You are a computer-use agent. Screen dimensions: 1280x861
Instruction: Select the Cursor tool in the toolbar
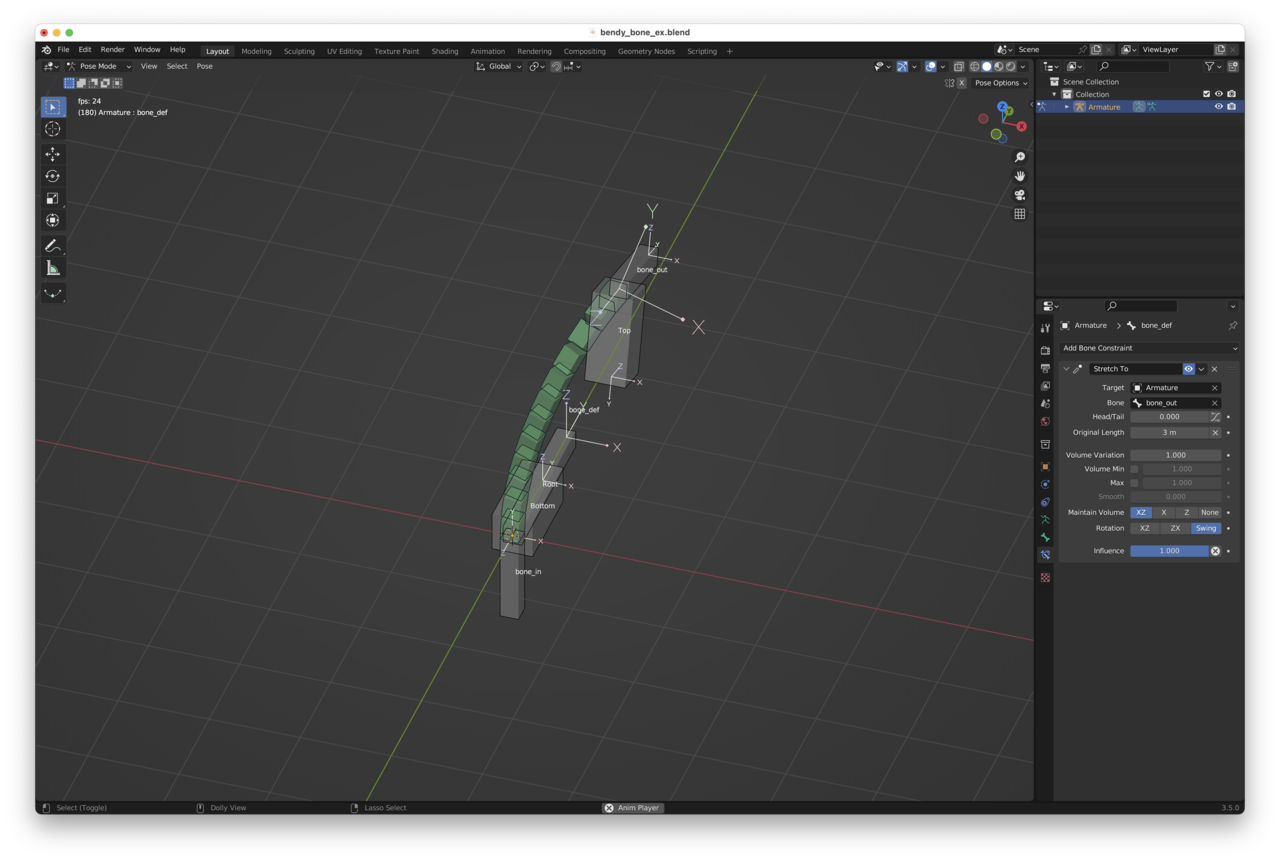[x=53, y=129]
